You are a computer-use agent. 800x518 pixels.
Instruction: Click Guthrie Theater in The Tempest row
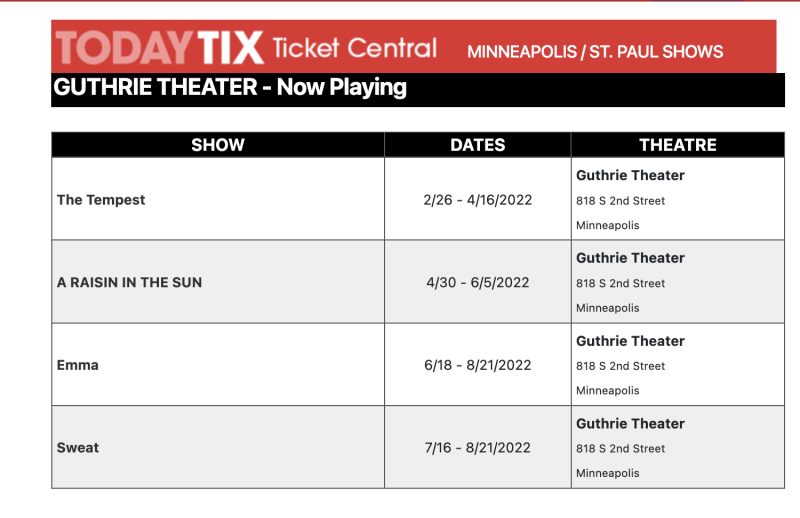[x=630, y=175]
